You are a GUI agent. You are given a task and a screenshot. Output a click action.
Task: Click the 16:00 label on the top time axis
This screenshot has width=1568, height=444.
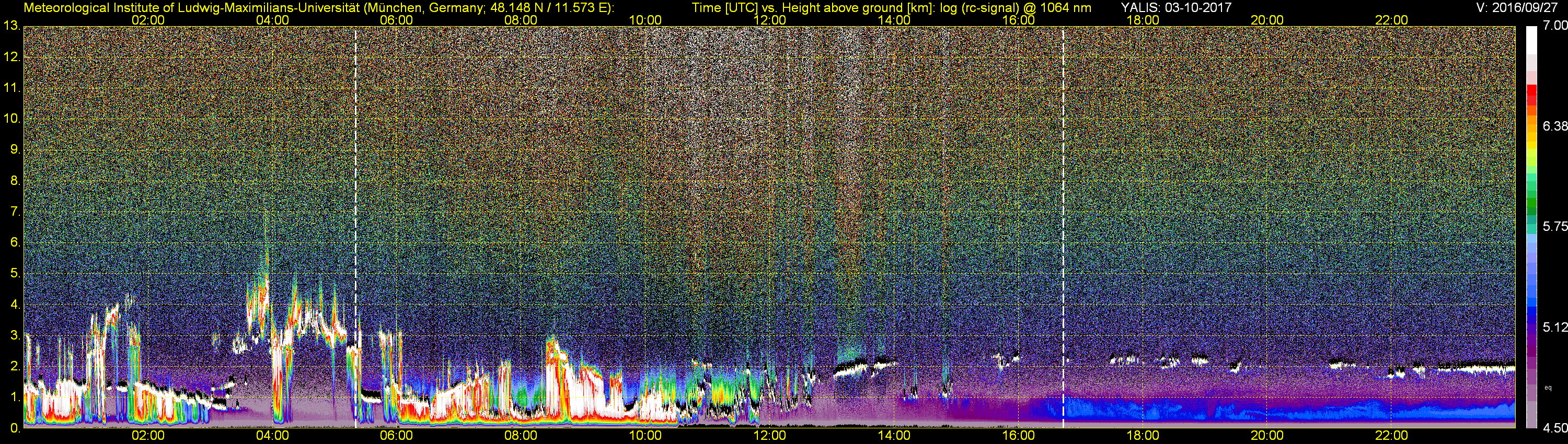pos(1018,20)
